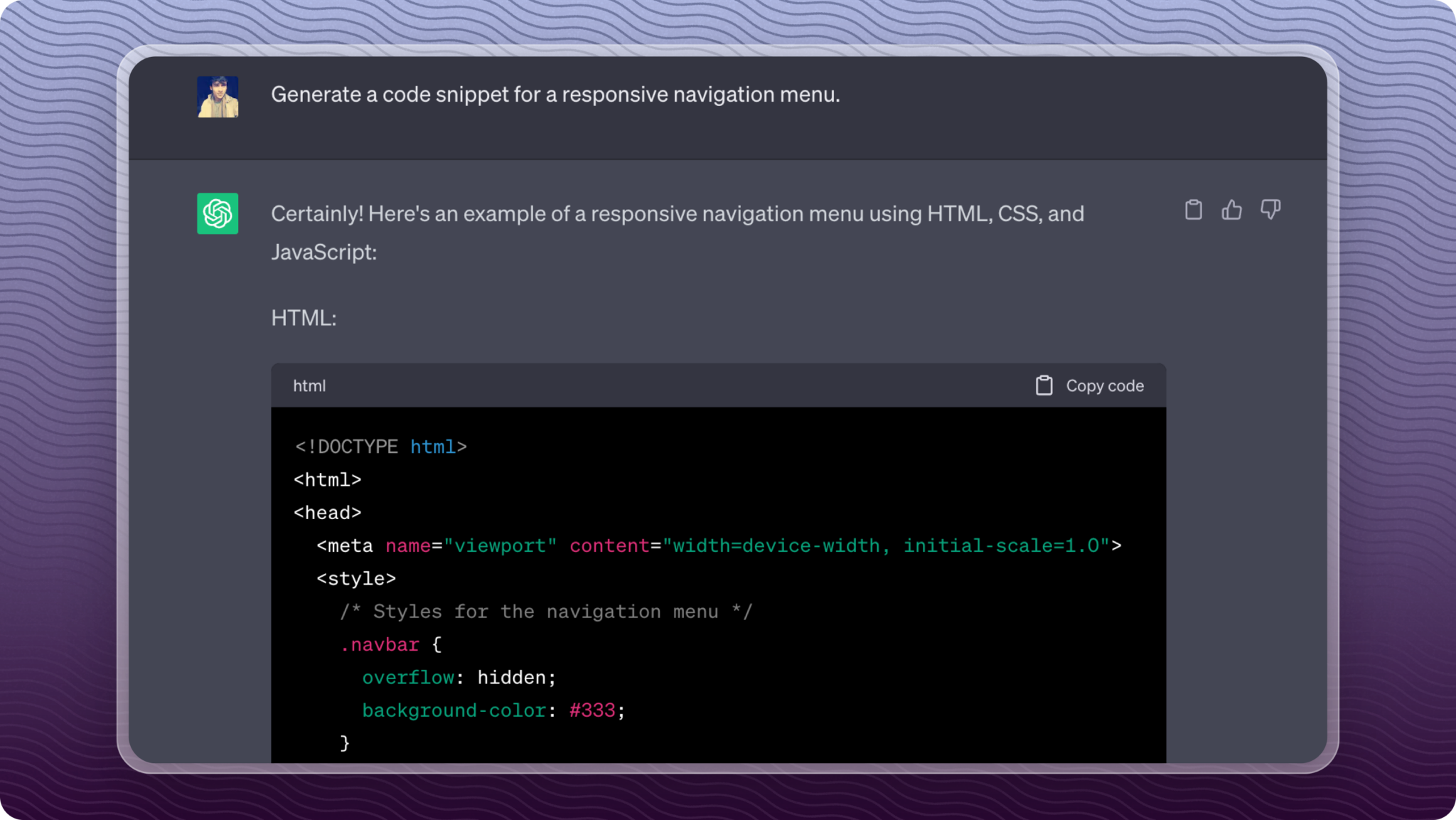Toggle negative feedback on the assistant message
This screenshot has height=820, width=1456.
tap(1270, 209)
